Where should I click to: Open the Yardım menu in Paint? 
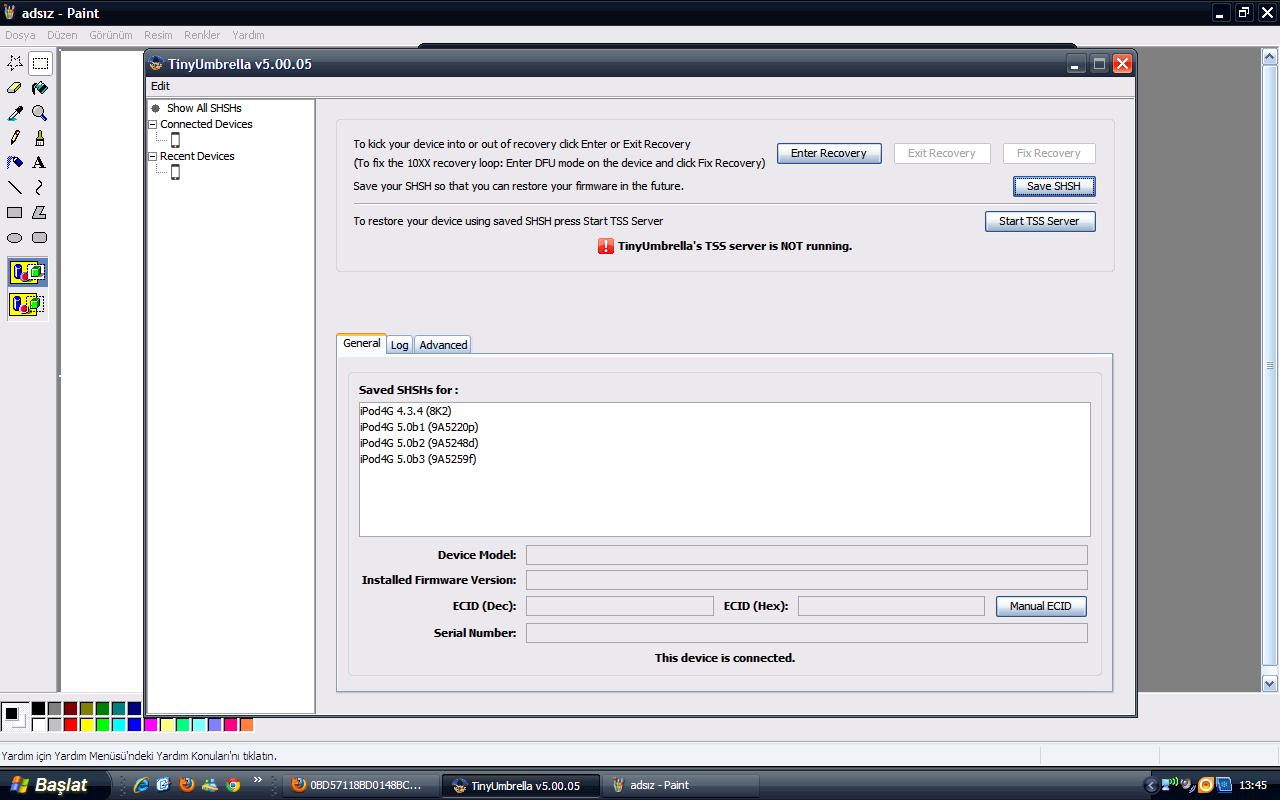click(x=248, y=35)
